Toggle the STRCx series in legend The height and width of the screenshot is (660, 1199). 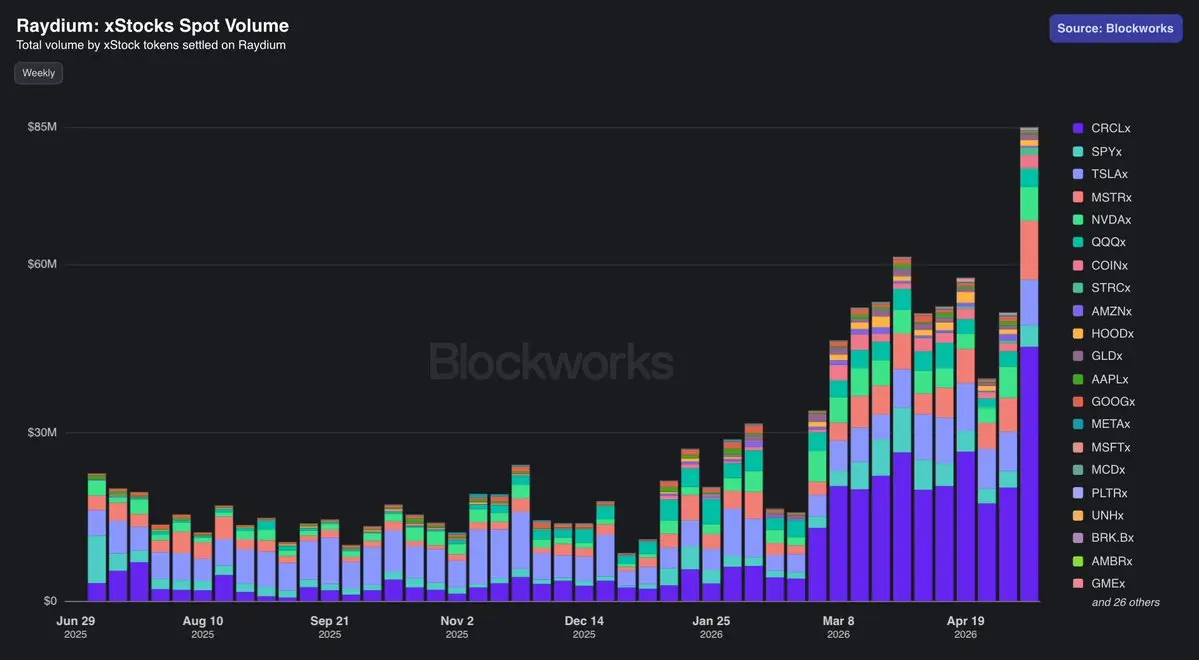[1102, 288]
